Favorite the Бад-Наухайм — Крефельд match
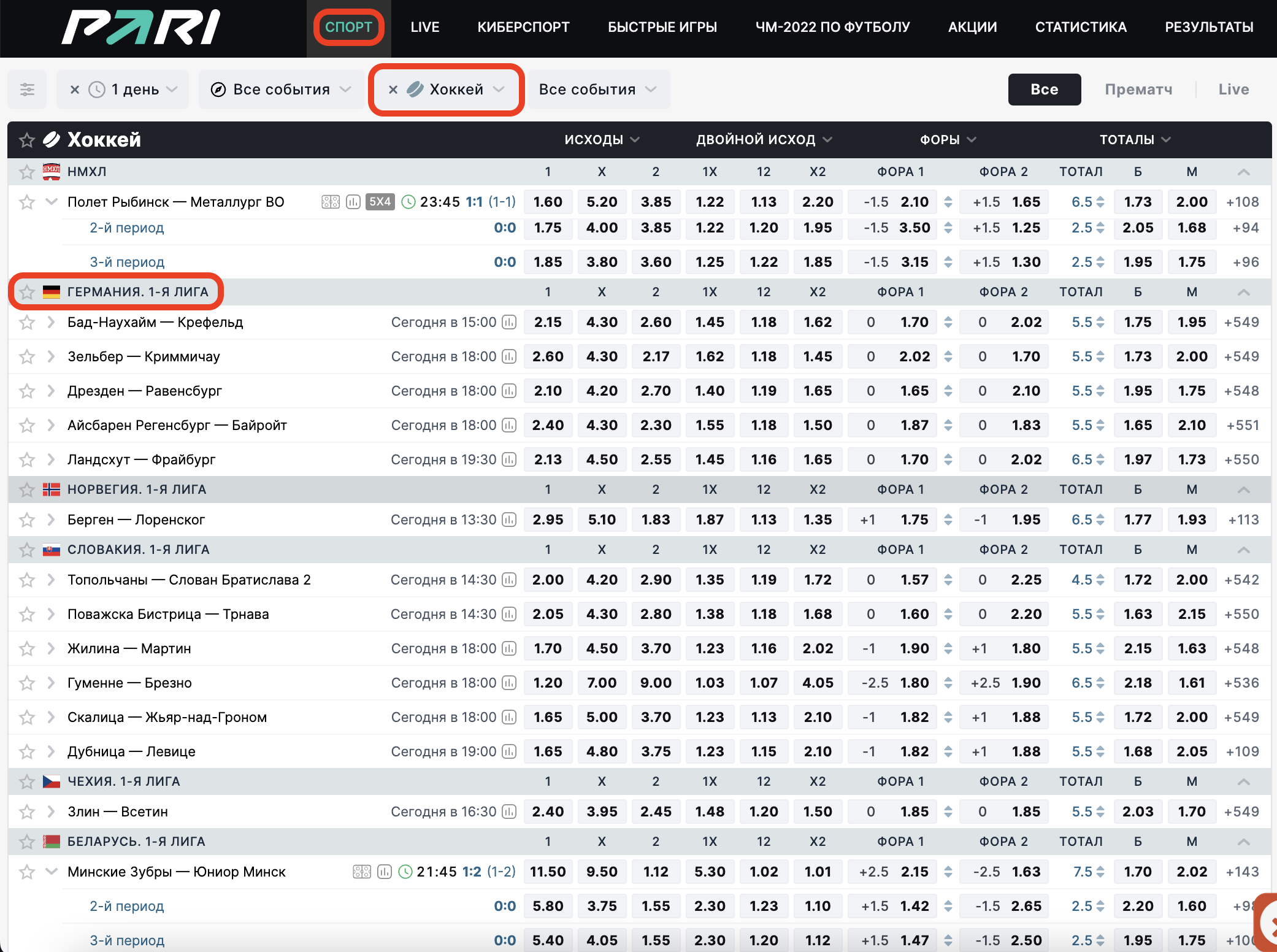 26,322
